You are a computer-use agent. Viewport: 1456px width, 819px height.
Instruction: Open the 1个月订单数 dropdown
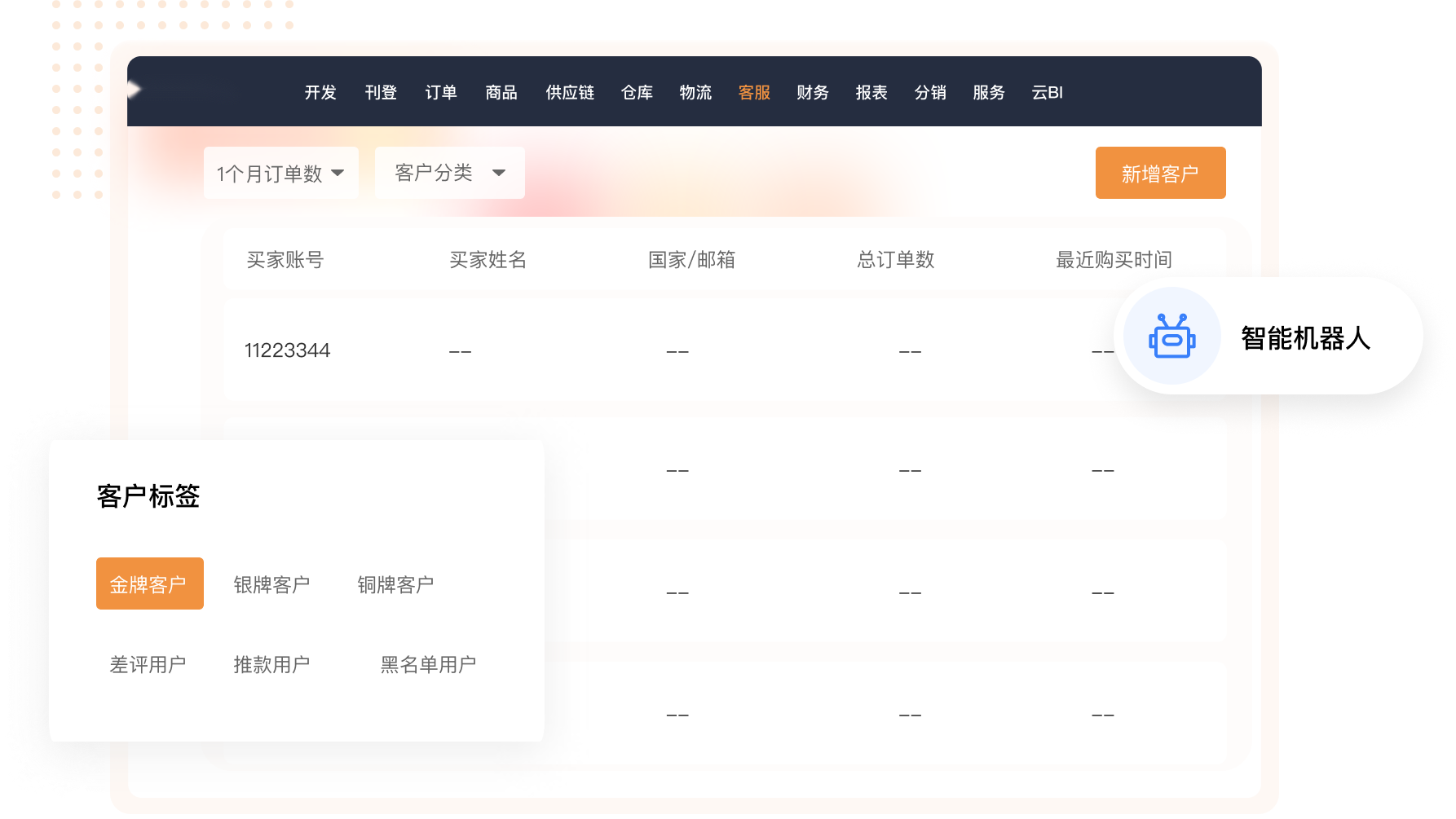pyautogui.click(x=280, y=173)
